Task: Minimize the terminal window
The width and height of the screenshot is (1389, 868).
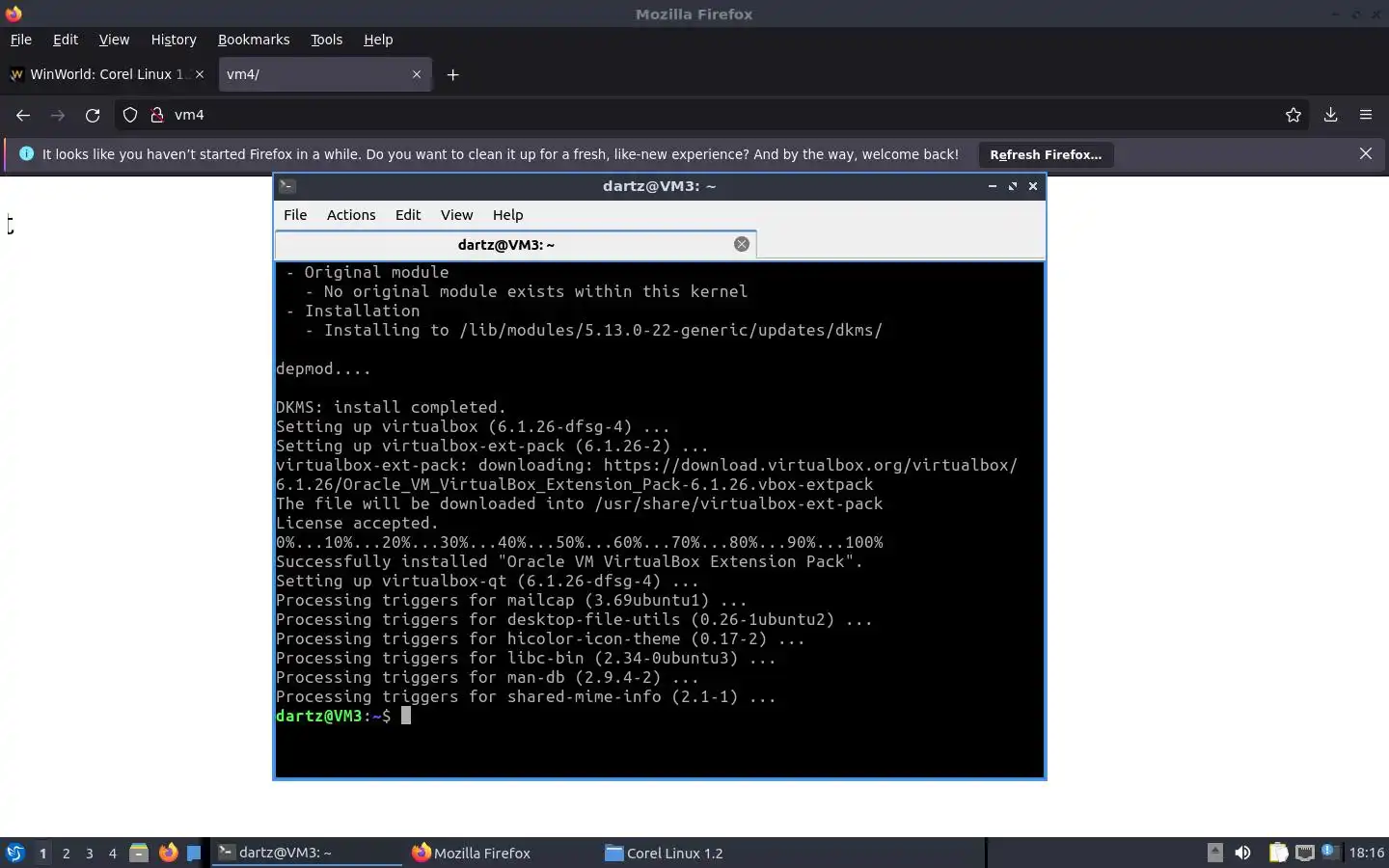Action: pos(993,186)
